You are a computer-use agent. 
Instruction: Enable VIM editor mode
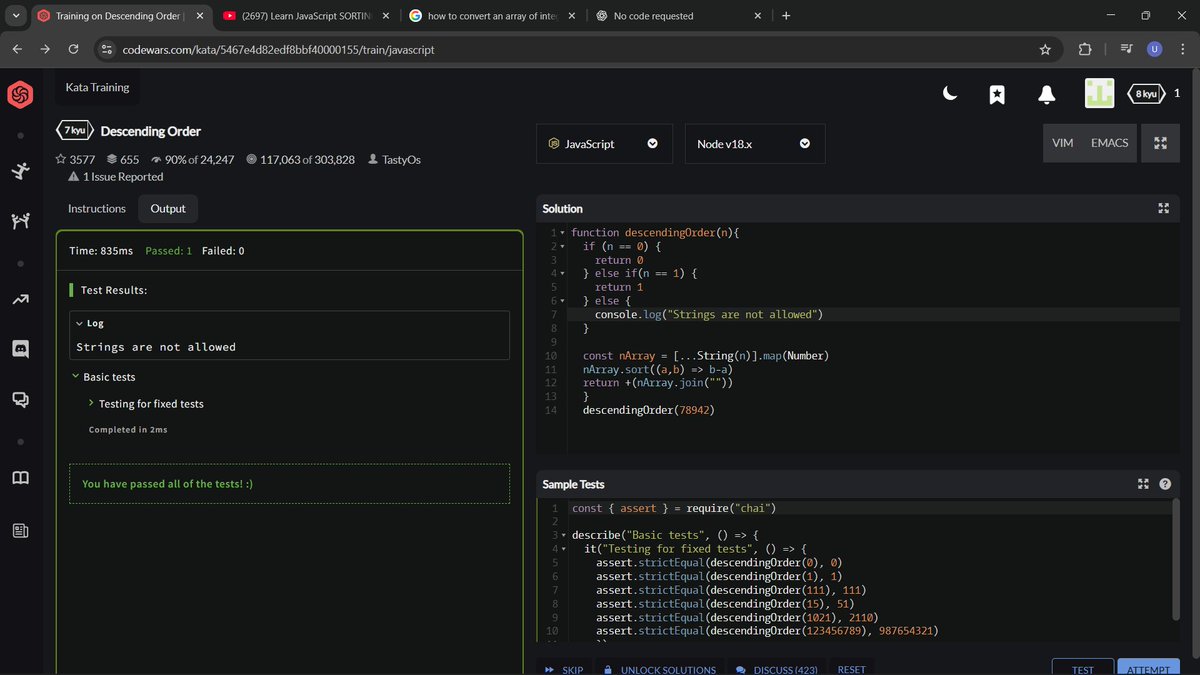tap(1062, 142)
